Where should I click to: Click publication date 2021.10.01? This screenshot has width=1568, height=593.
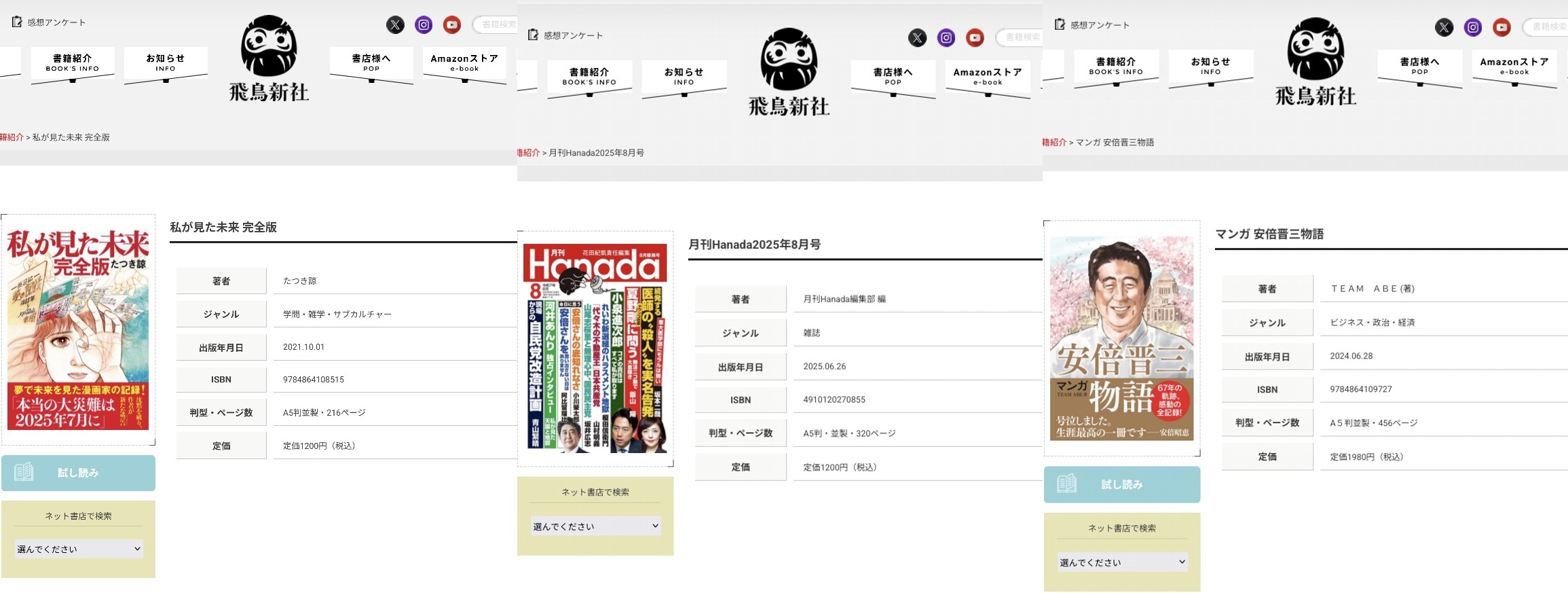coord(304,347)
